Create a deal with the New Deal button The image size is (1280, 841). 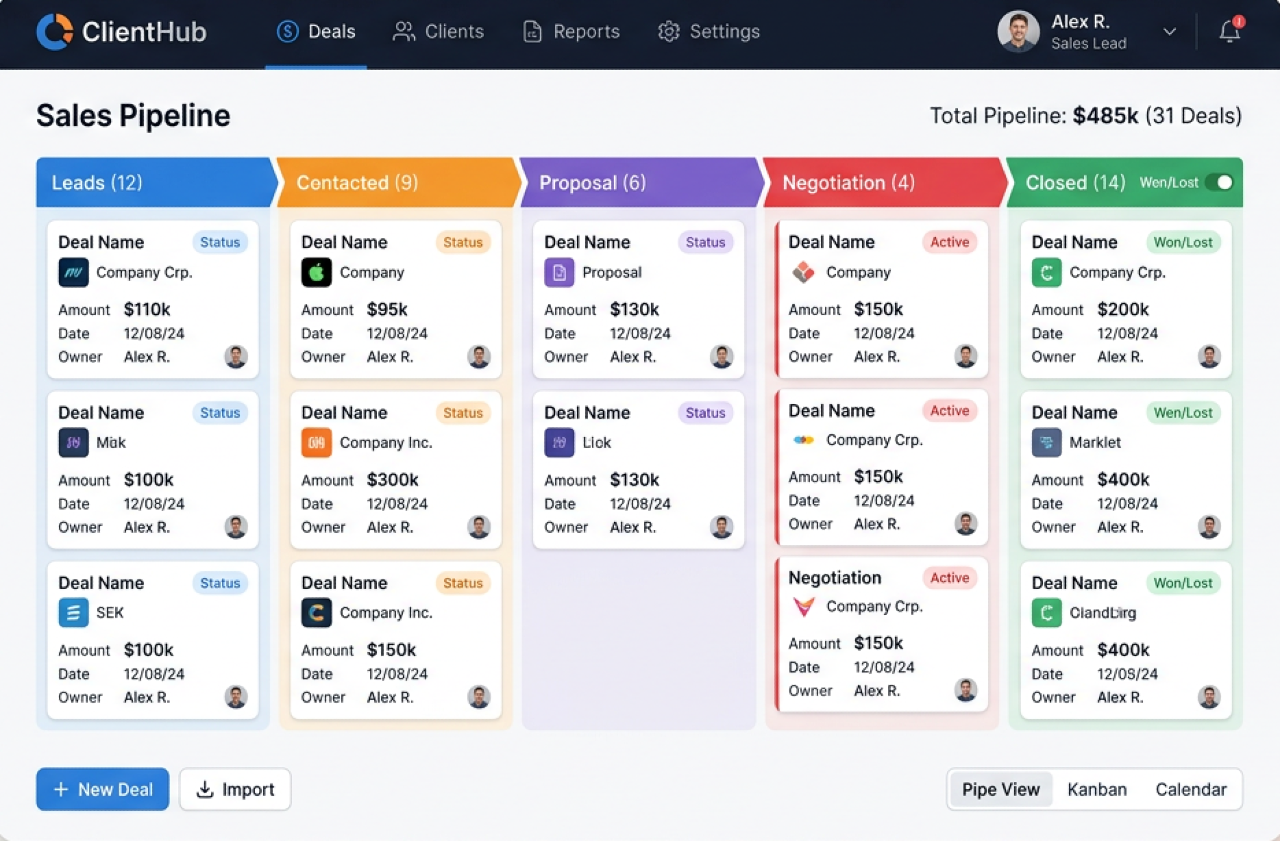pyautogui.click(x=102, y=789)
